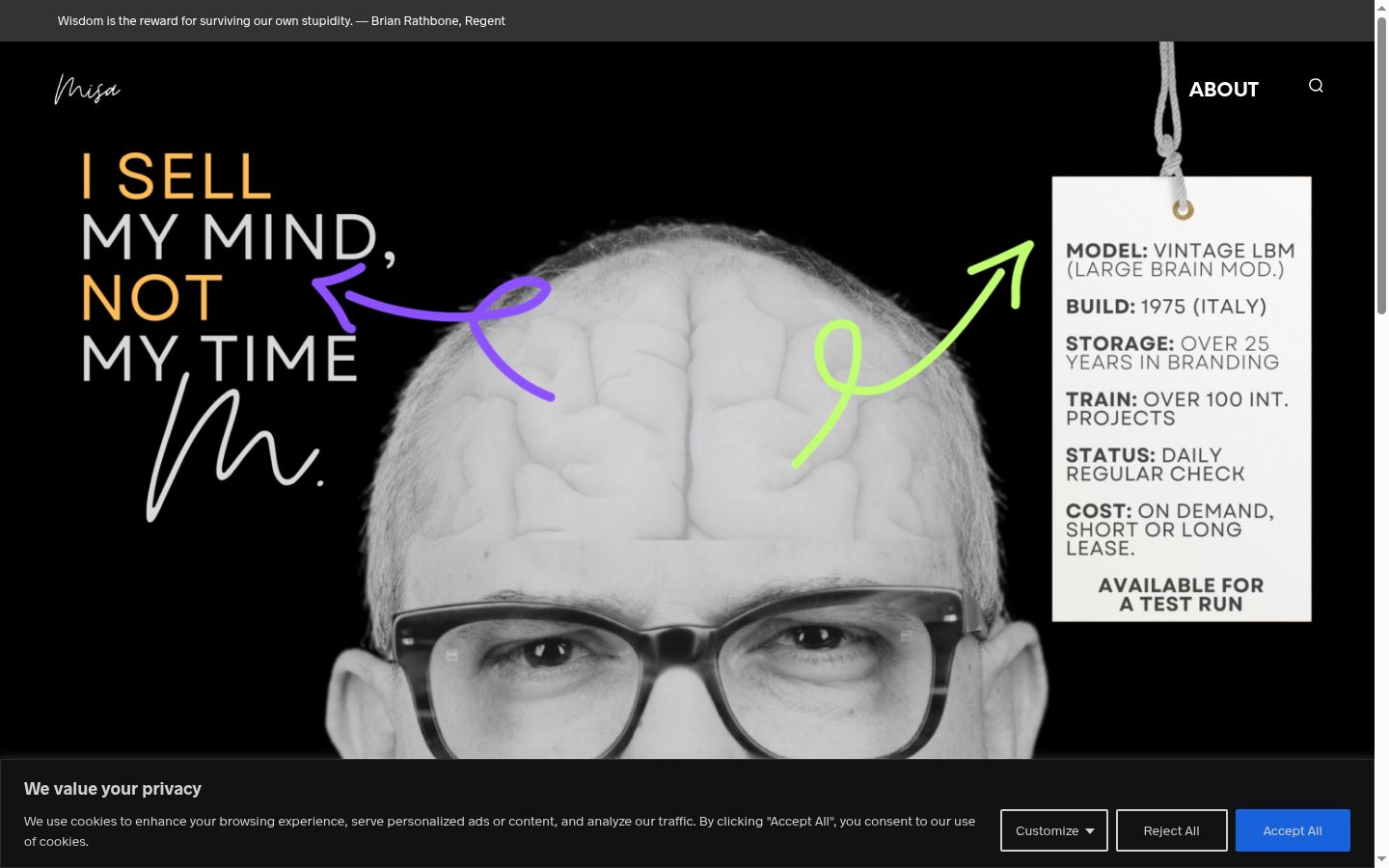Click "STORAGE: OVER 25 YEARS IN BRANDING" line
The image size is (1389, 868).
1172,353
